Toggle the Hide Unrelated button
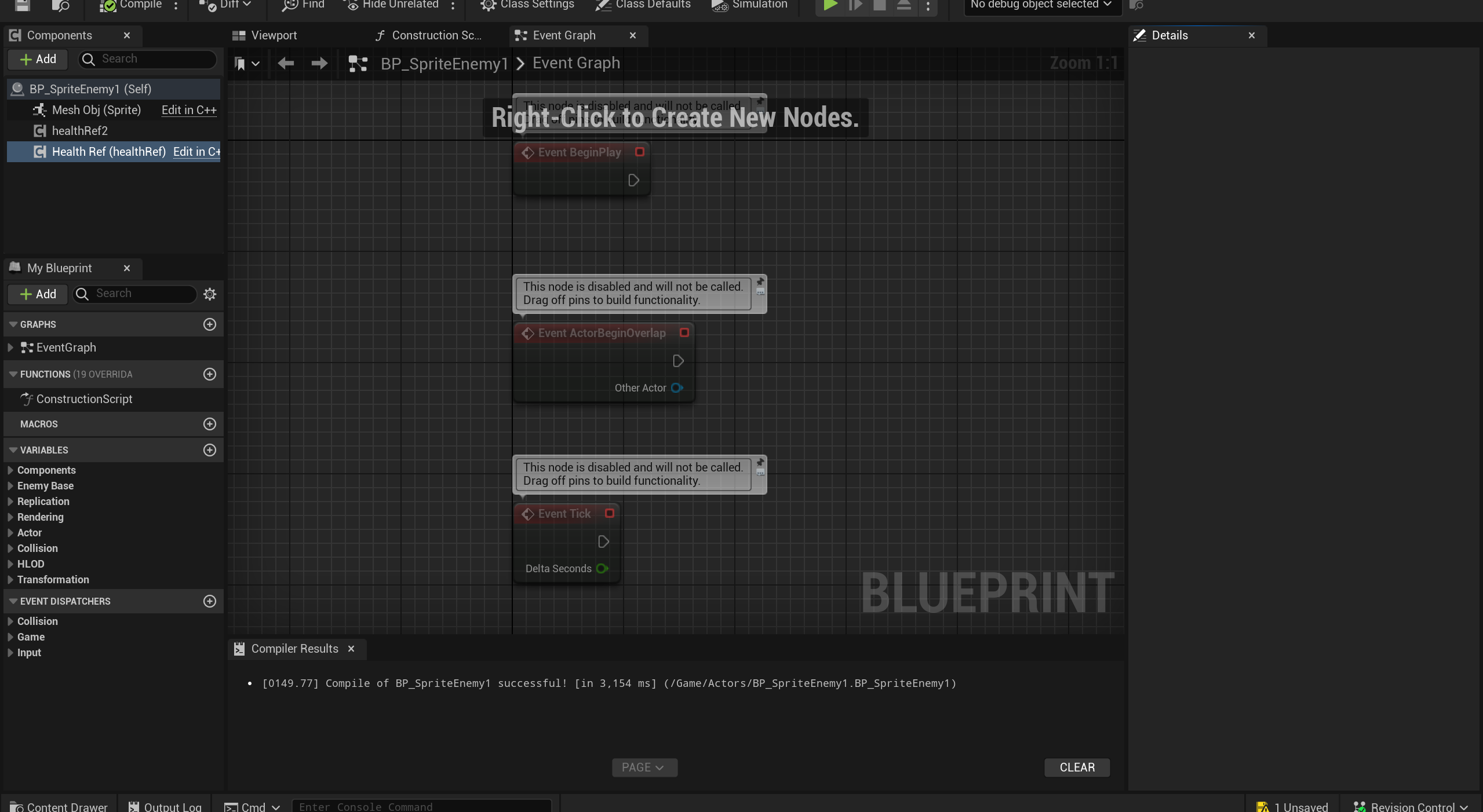The height and width of the screenshot is (812, 1483). (x=392, y=5)
